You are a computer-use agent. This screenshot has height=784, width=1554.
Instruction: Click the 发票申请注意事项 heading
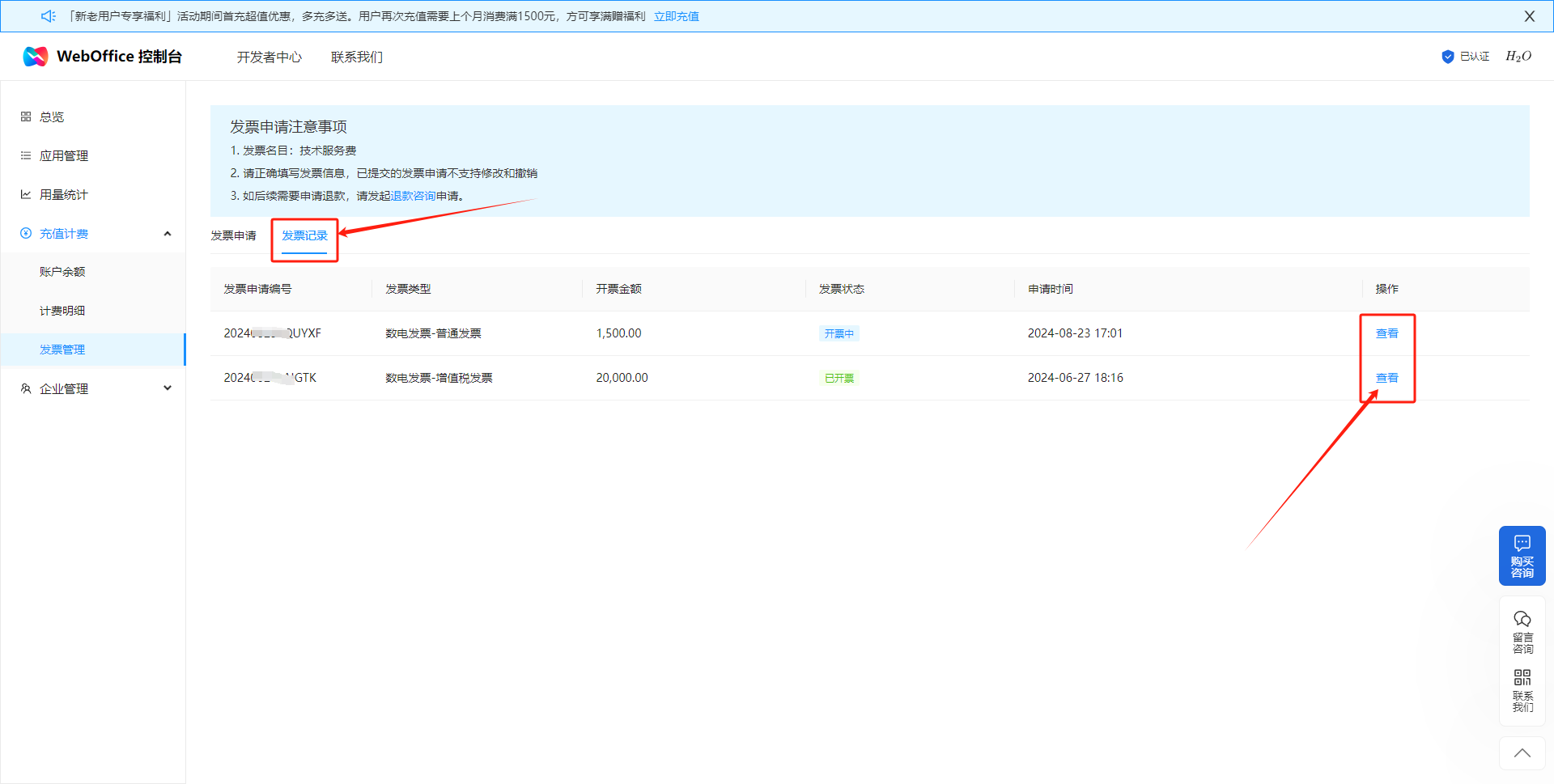pyautogui.click(x=288, y=127)
